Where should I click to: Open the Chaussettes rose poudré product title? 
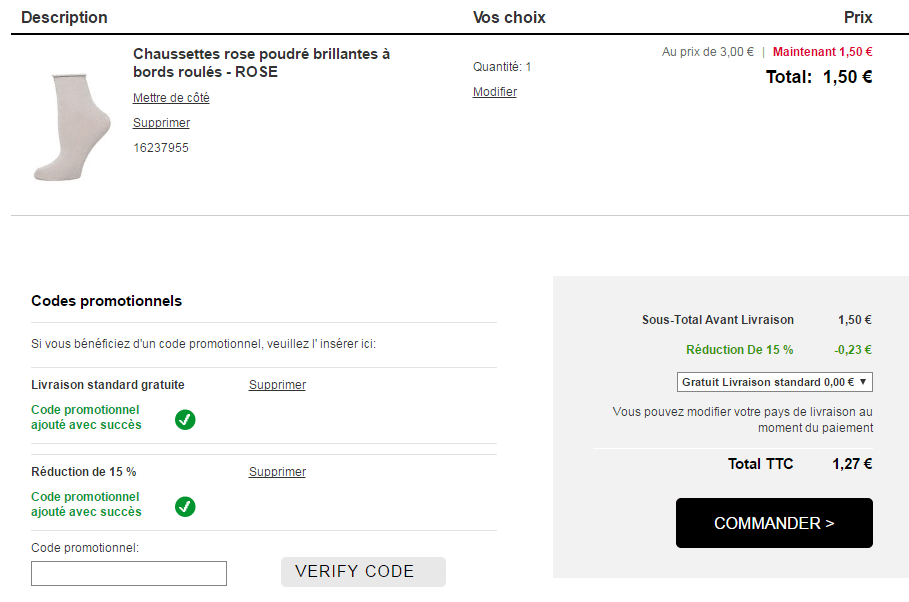click(x=261, y=63)
